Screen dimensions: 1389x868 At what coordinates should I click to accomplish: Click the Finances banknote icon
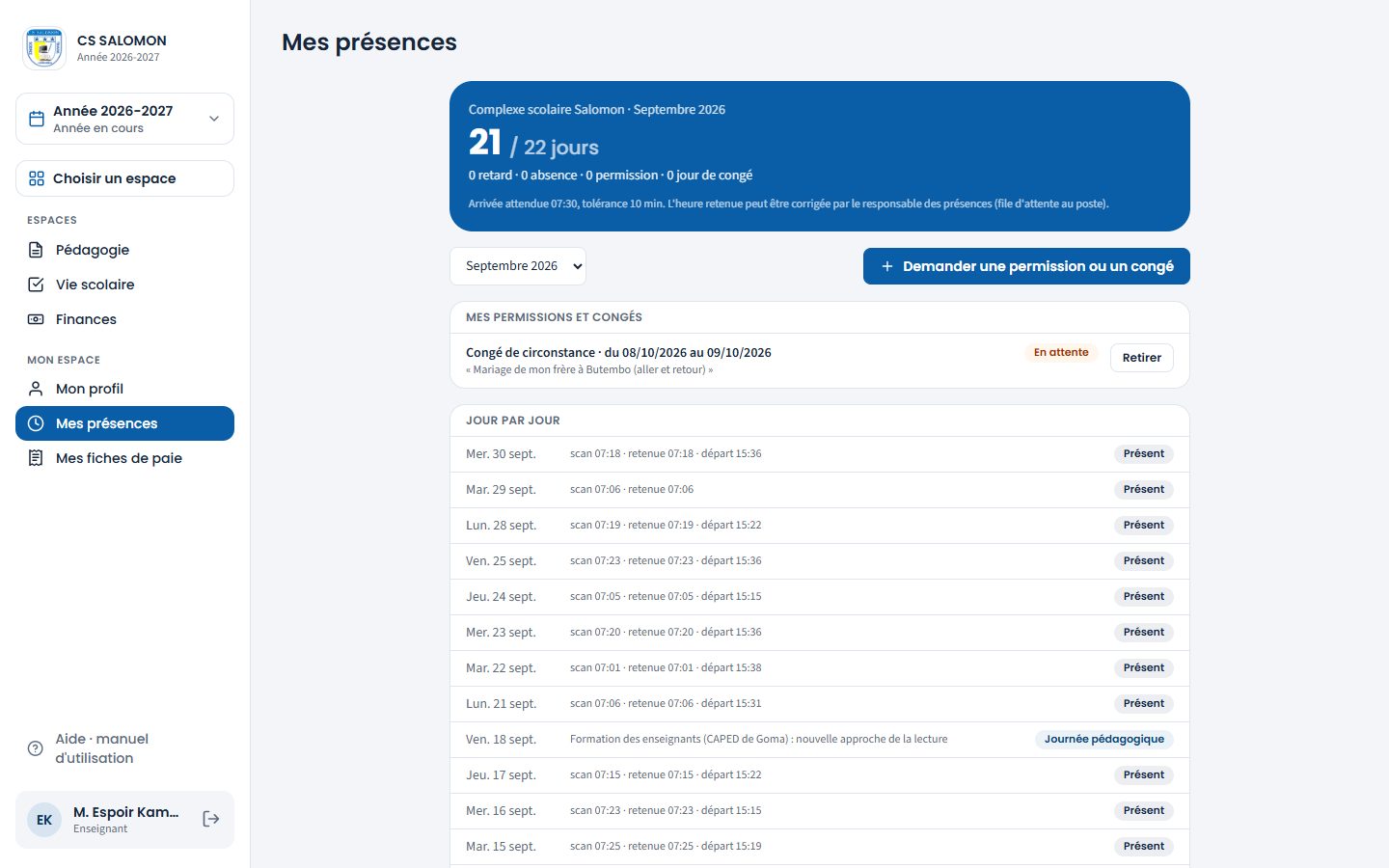coord(36,319)
